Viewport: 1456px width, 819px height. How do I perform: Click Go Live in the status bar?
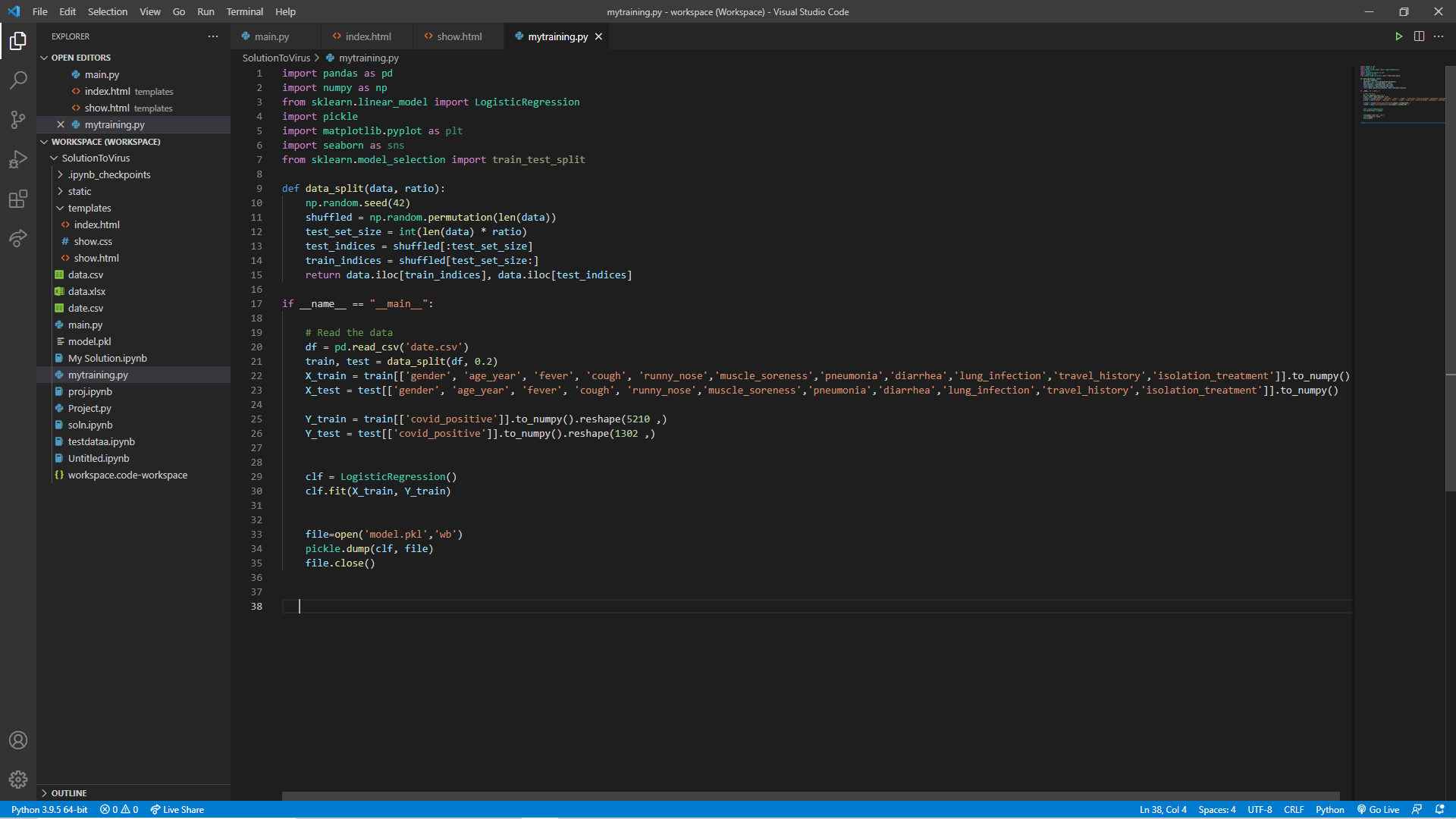pyautogui.click(x=1378, y=809)
